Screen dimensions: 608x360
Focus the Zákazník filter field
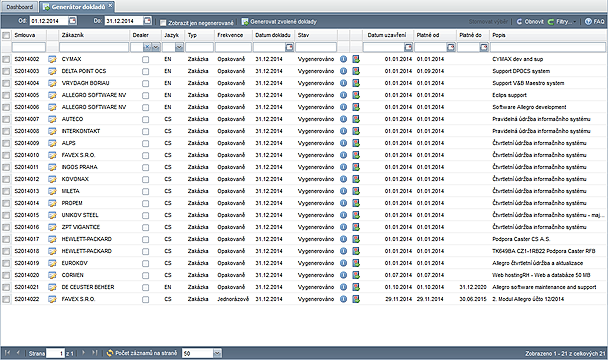[x=94, y=47]
